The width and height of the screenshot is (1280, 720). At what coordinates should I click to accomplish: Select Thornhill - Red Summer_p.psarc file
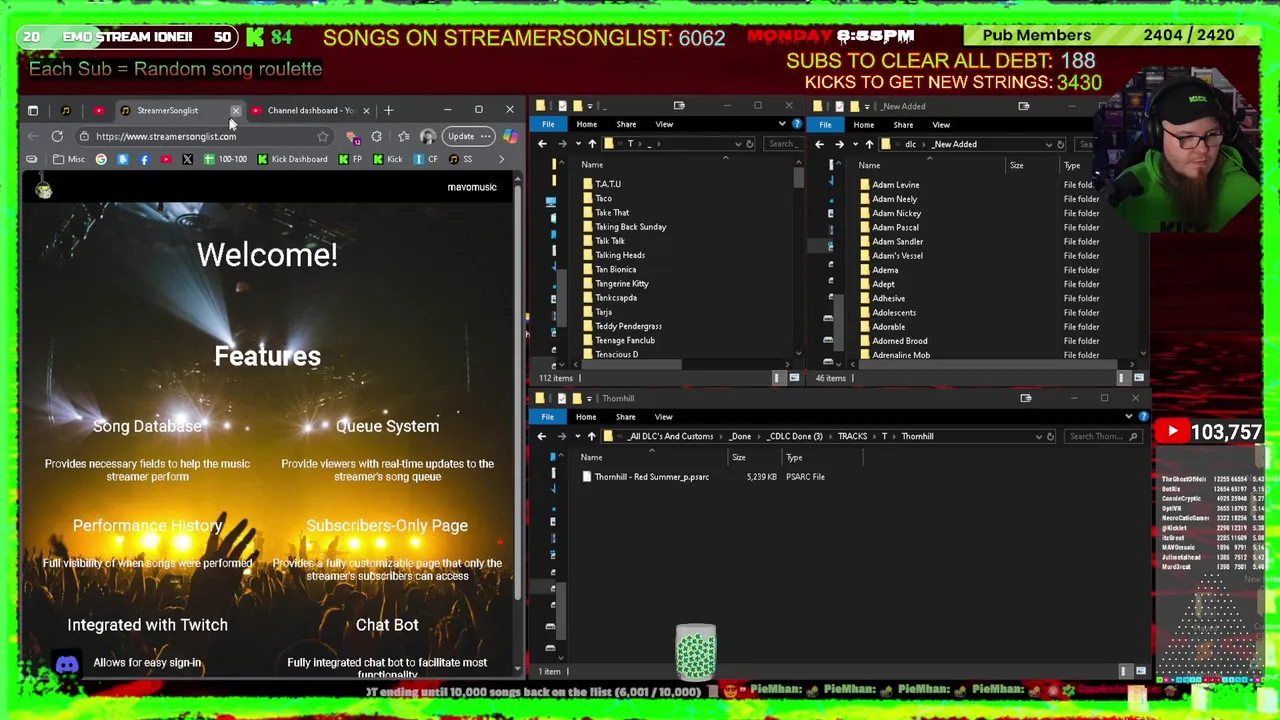[x=651, y=477]
